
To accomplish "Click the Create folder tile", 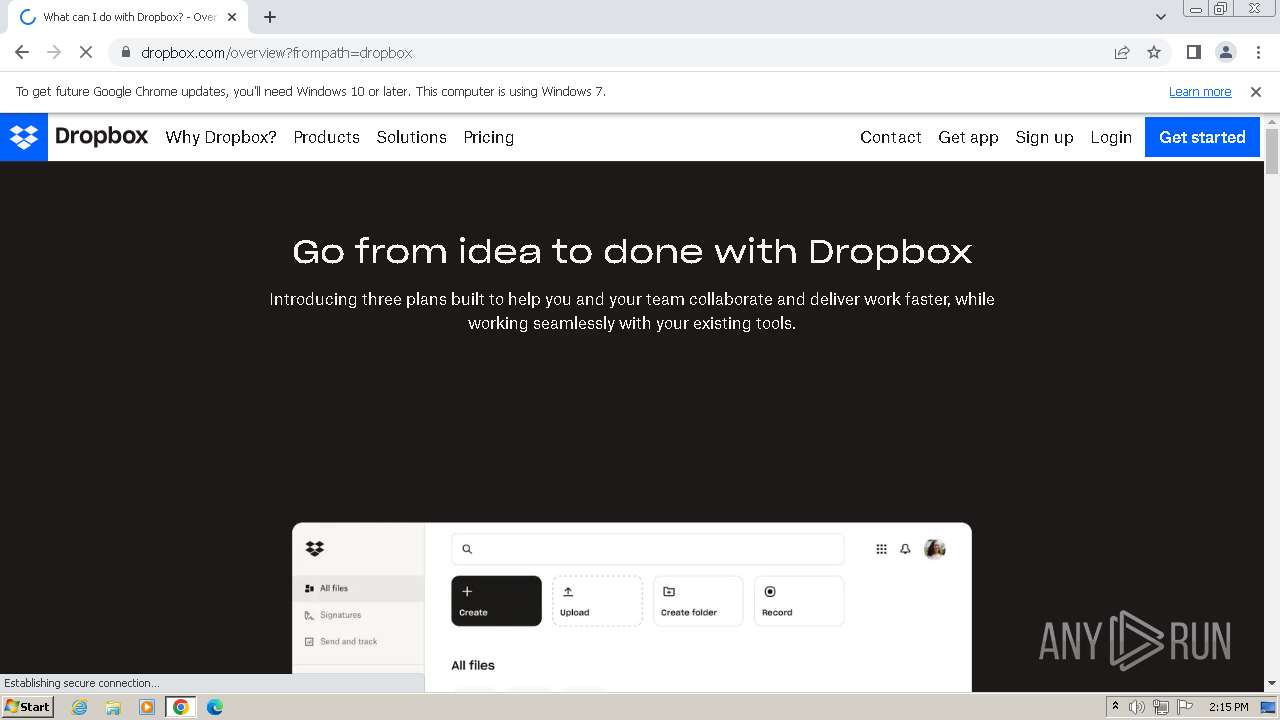I will 698,601.
